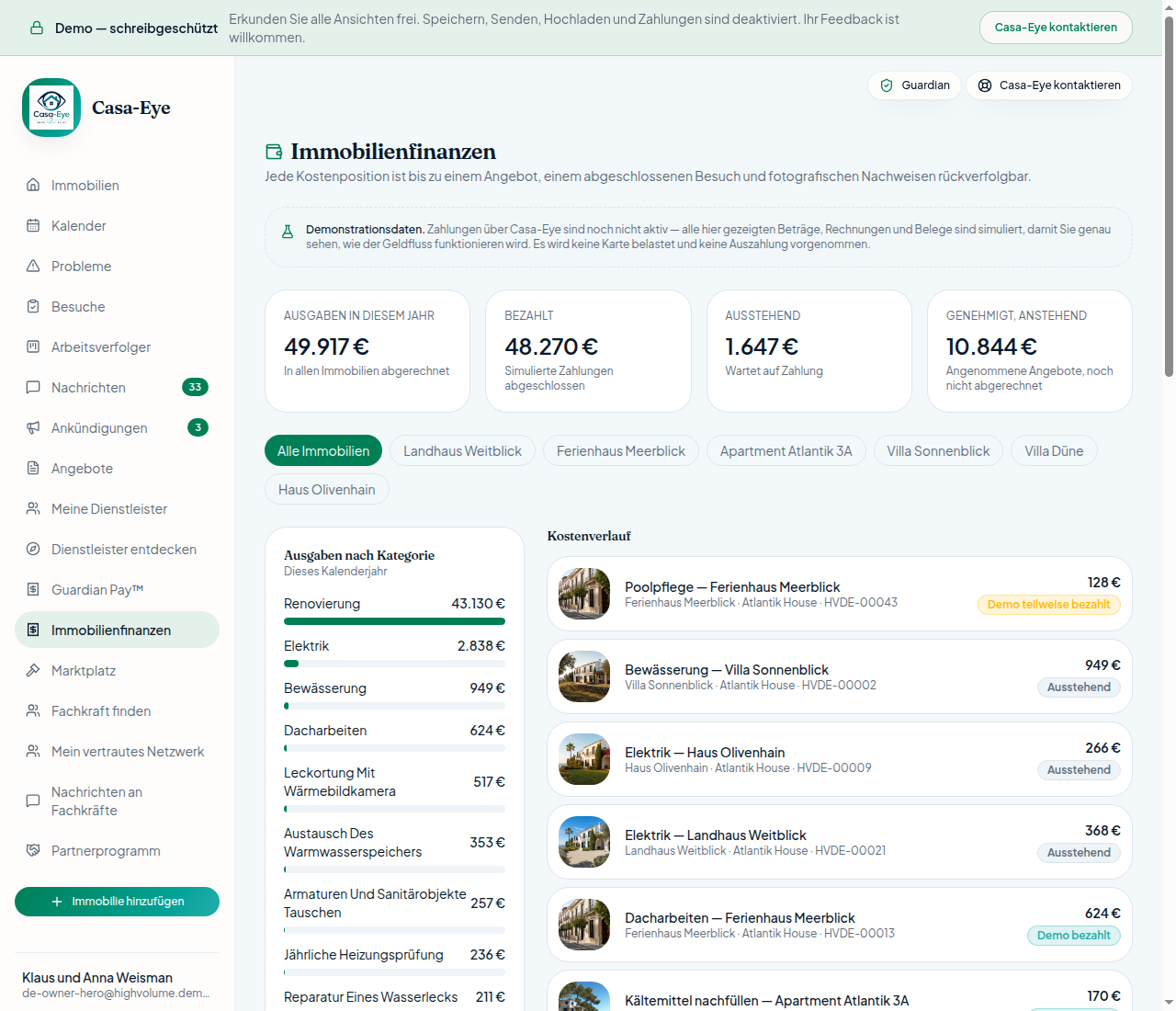Open the Dienstleister entdecken compass icon
This screenshot has width=1176, height=1011.
(x=33, y=549)
